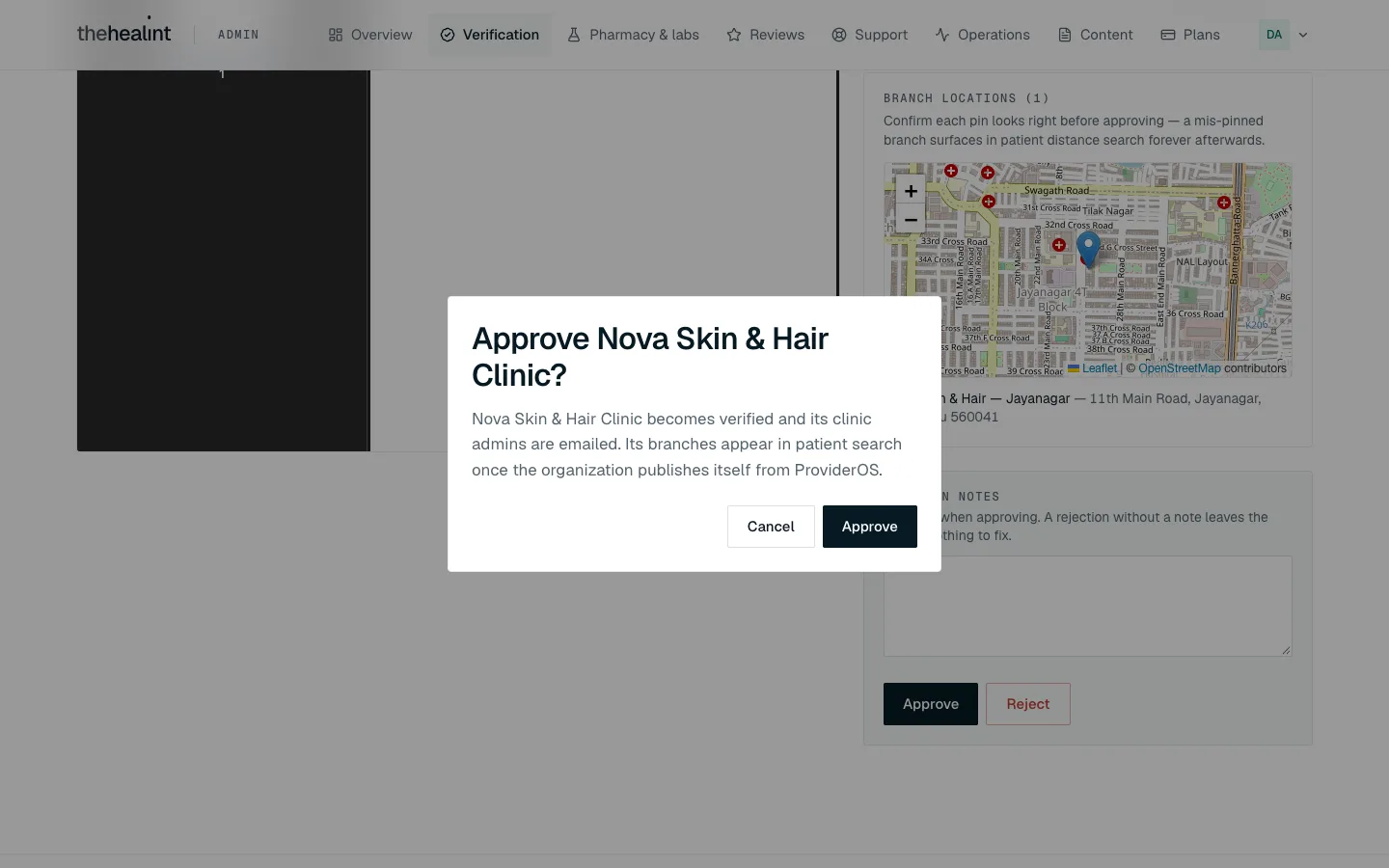Confirm Approve in the dialog

click(x=870, y=527)
